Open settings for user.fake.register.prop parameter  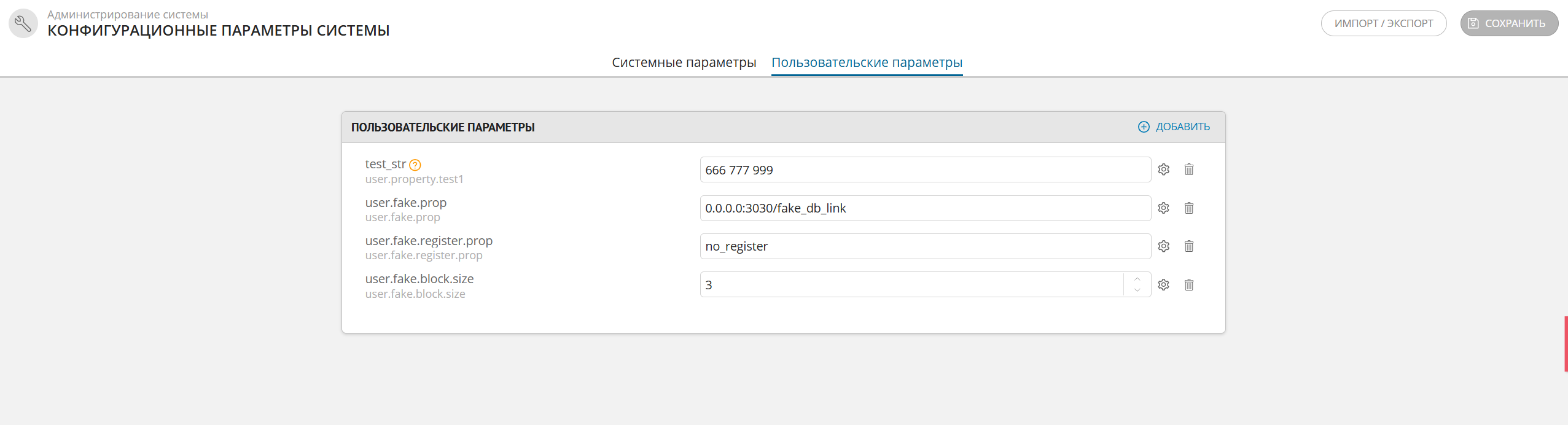(1163, 246)
